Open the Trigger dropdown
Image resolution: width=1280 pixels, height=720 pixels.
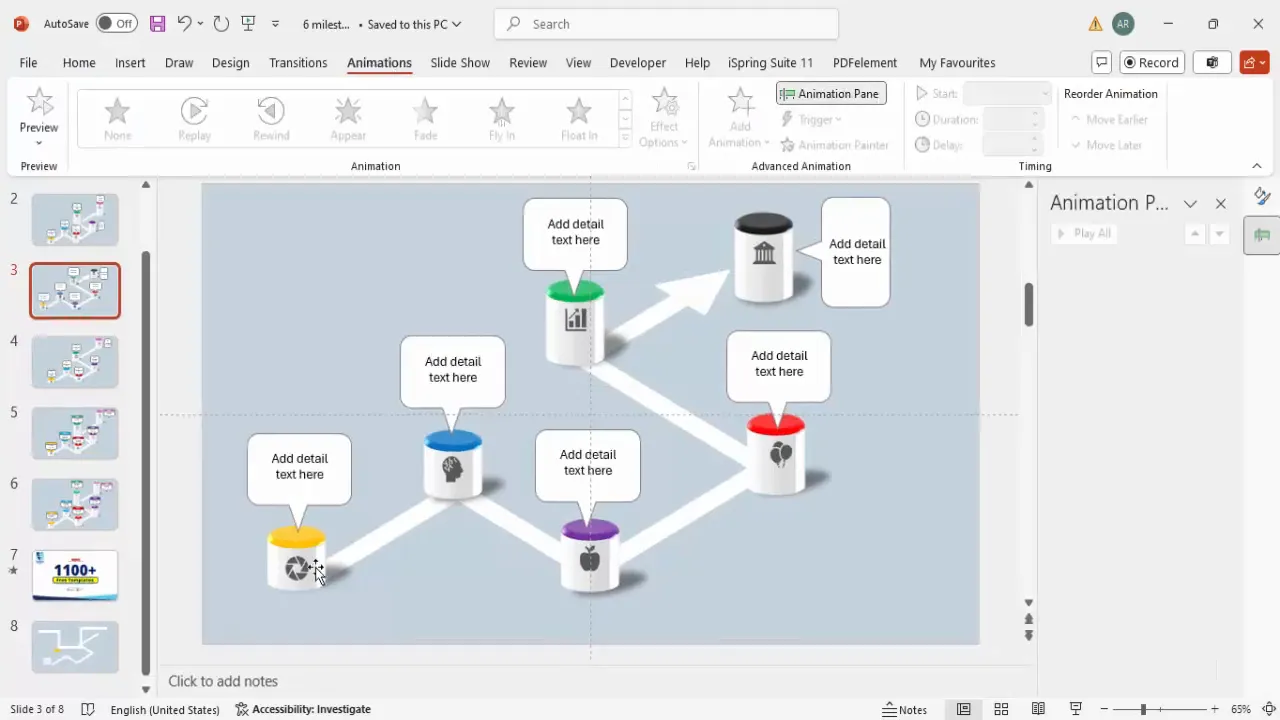coord(813,119)
